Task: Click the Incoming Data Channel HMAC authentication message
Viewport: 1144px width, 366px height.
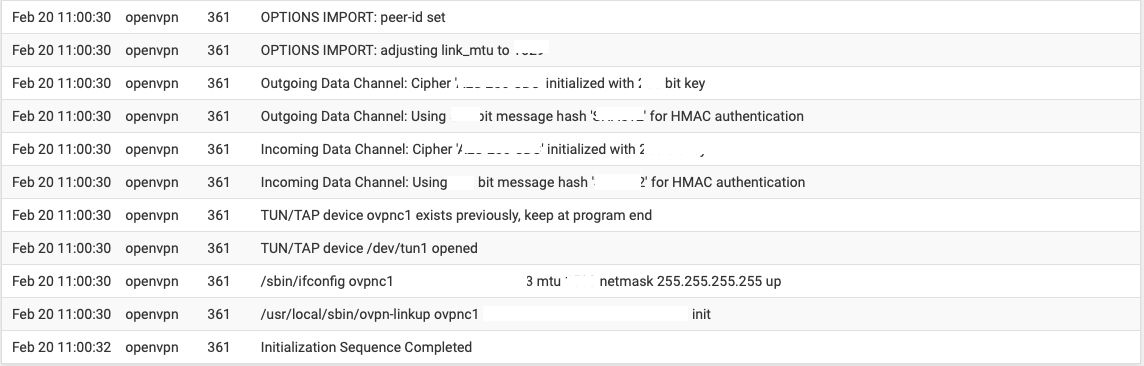Action: 533,182
